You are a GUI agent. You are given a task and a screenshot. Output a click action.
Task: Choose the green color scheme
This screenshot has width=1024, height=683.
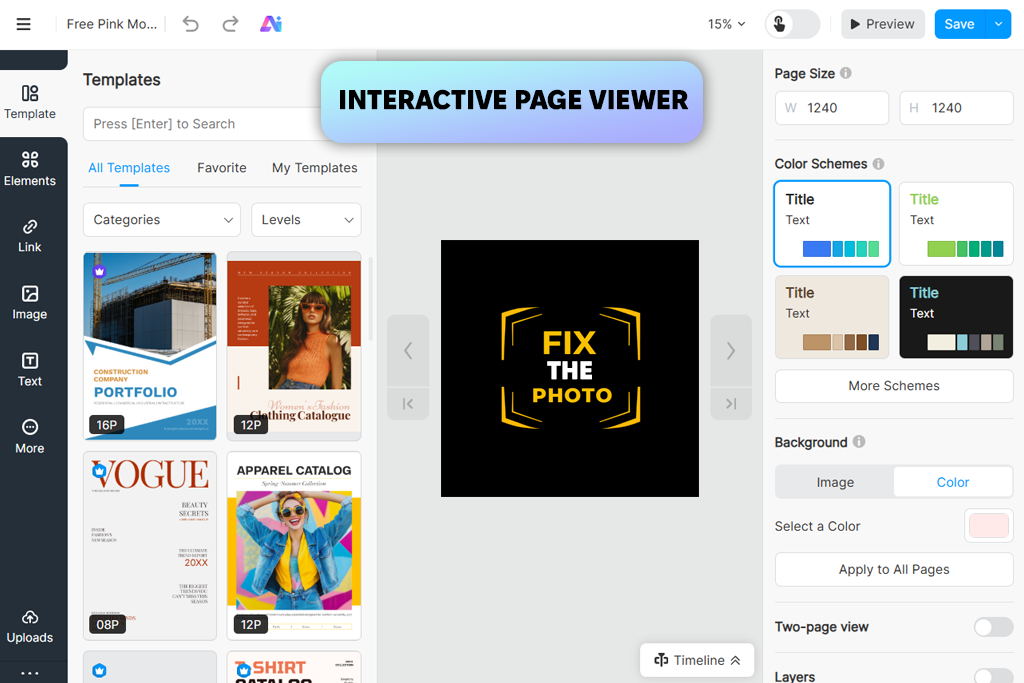[x=956, y=223]
